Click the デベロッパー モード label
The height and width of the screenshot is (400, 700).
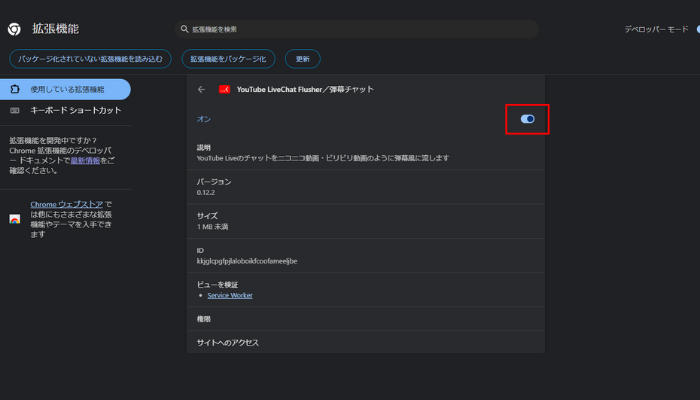pyautogui.click(x=656, y=29)
